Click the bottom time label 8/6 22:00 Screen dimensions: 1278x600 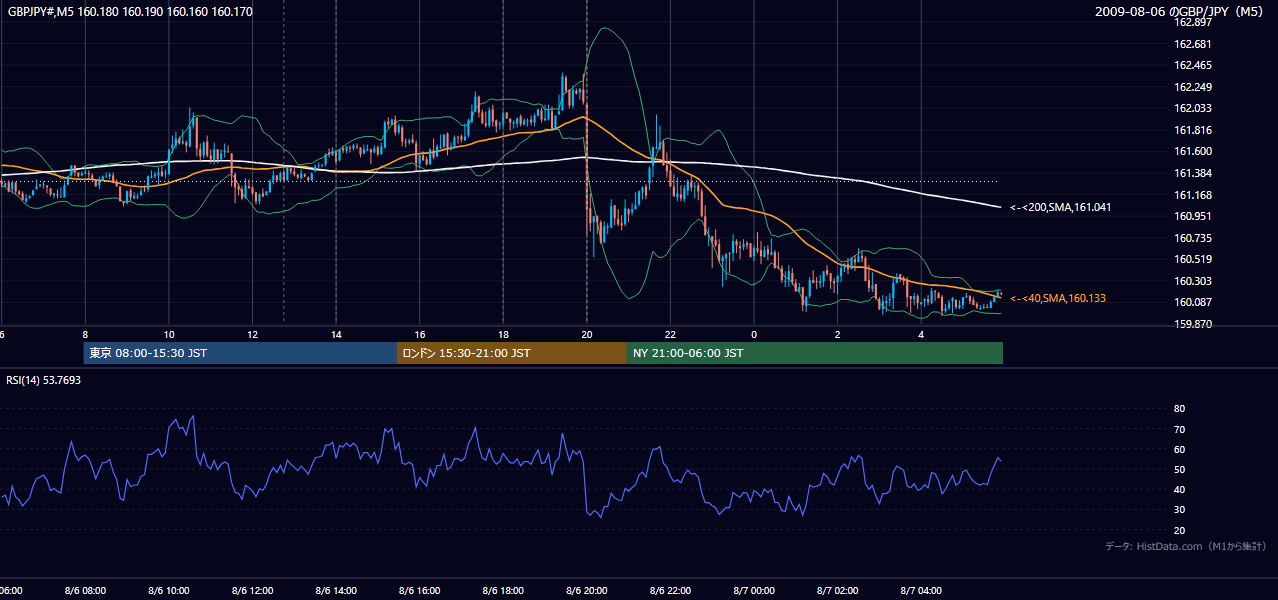tap(670, 591)
